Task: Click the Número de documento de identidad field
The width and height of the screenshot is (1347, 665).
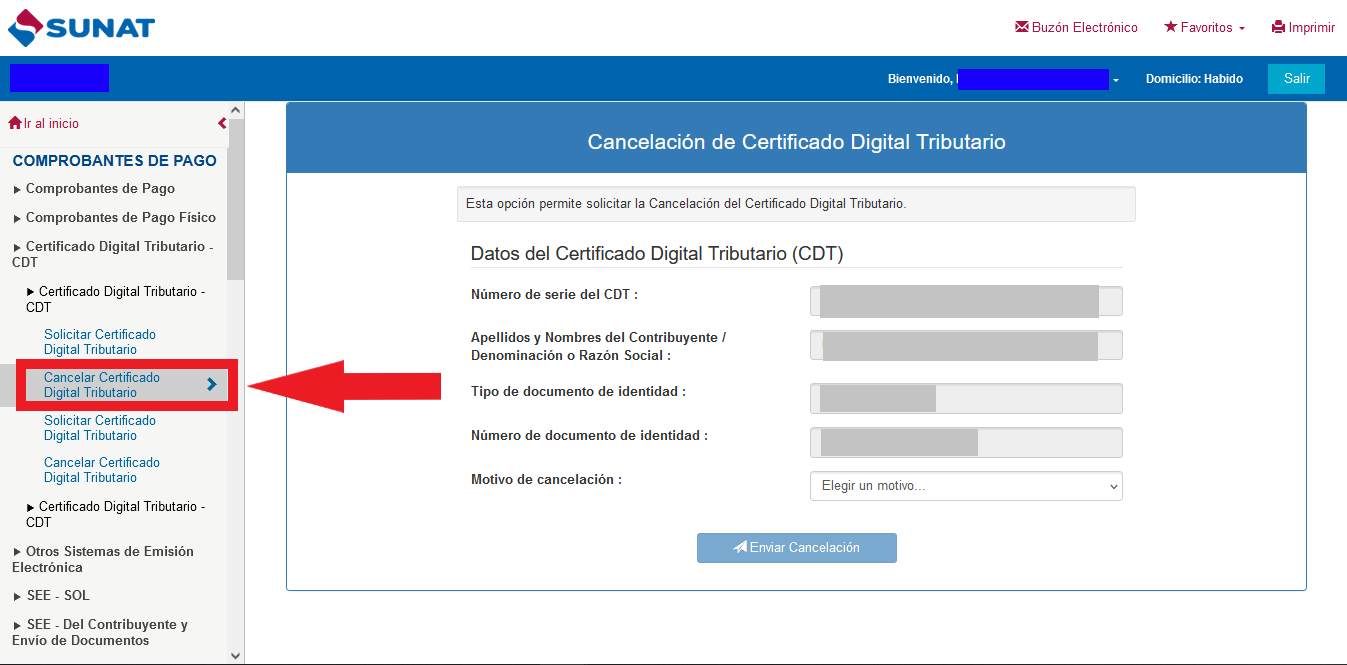Action: [966, 442]
